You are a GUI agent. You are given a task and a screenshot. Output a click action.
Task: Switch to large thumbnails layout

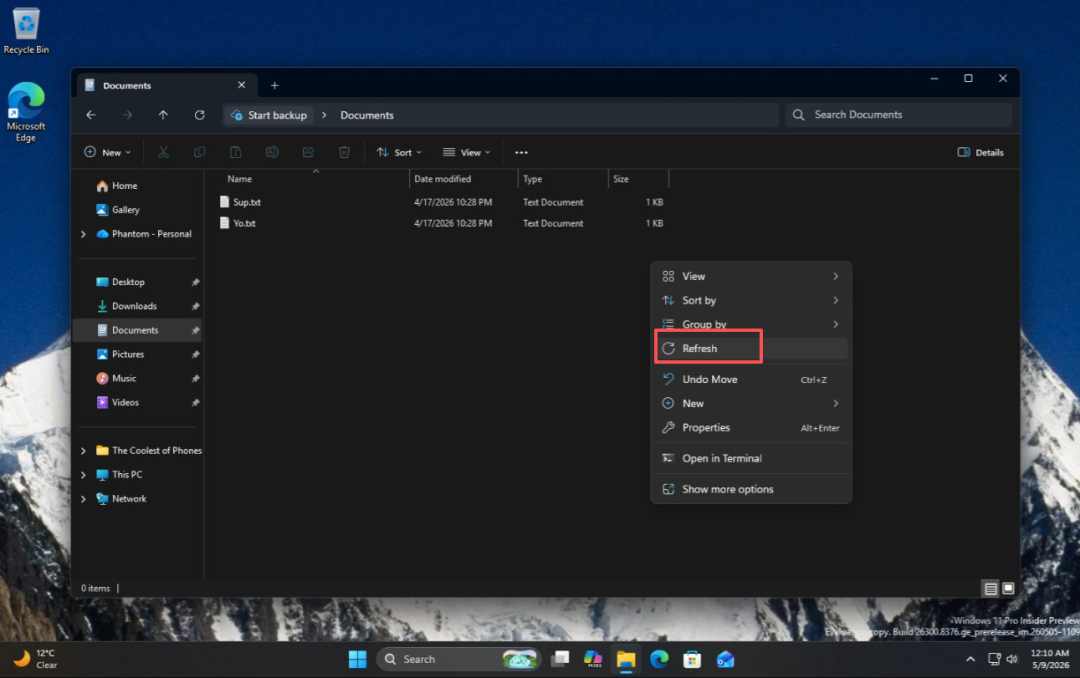(x=1008, y=588)
